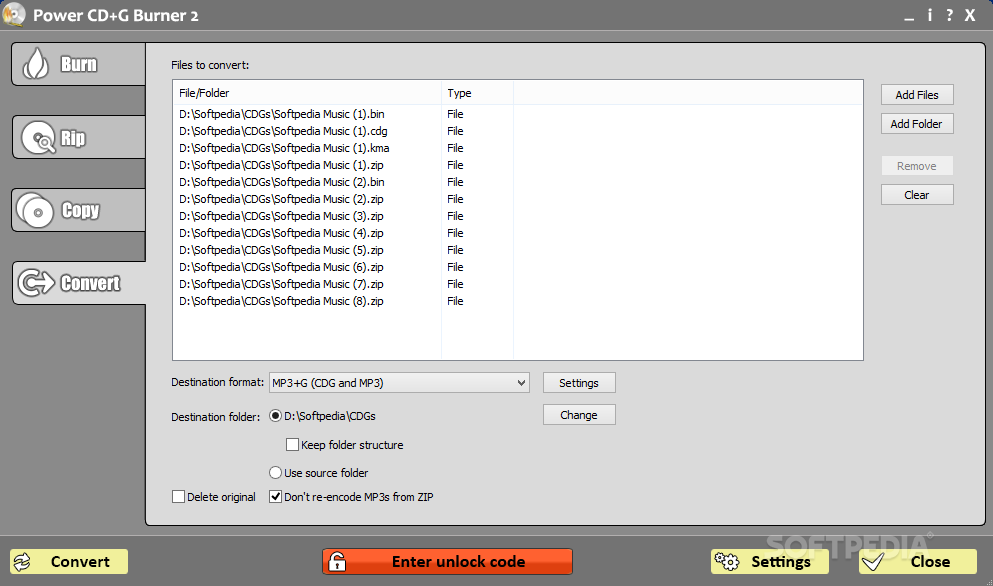Open the Destination format dropdown
993x586 pixels.
(399, 383)
